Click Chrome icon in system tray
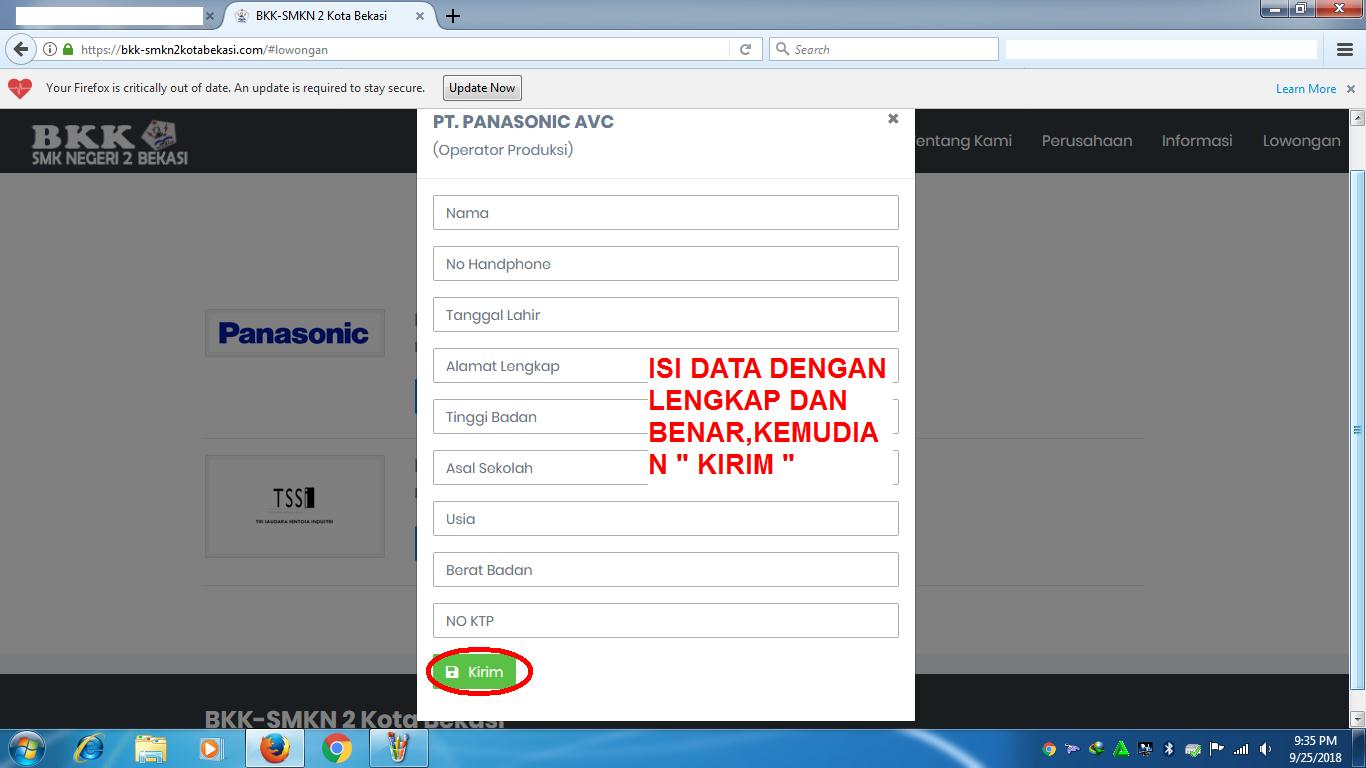Viewport: 1366px width, 768px height. 1049,749
